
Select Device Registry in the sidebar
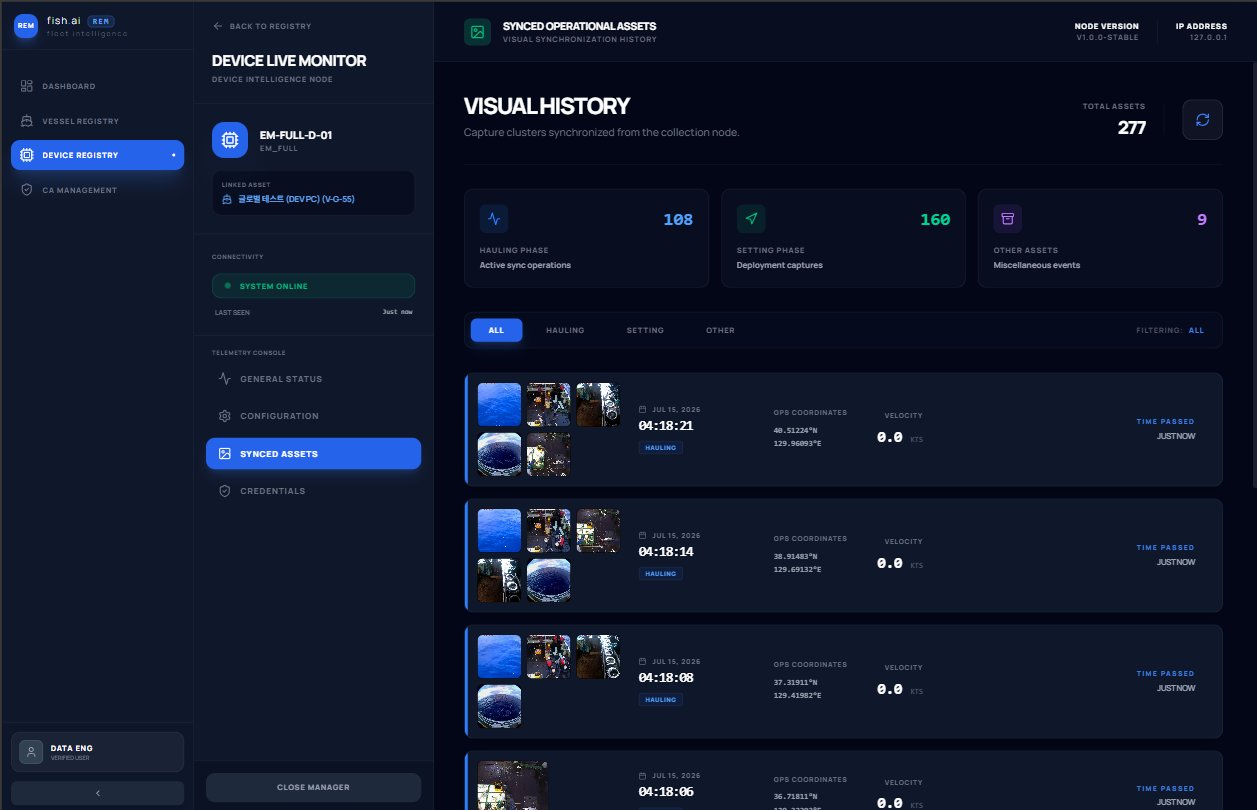pyautogui.click(x=97, y=155)
